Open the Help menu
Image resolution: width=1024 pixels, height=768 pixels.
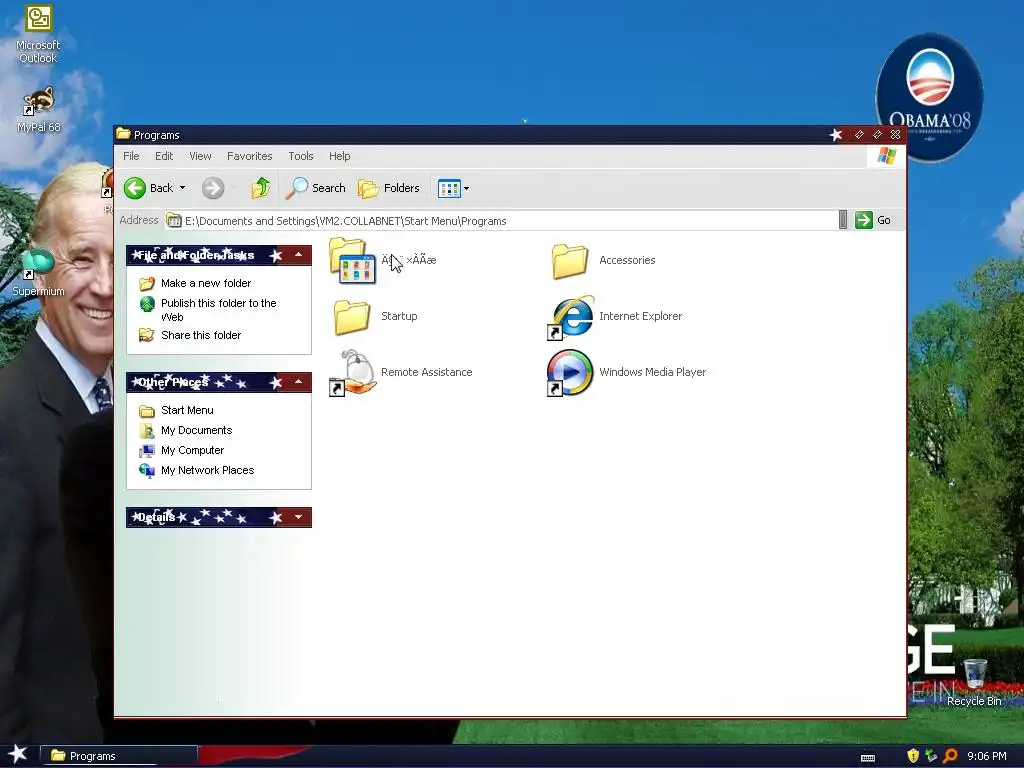(x=340, y=156)
